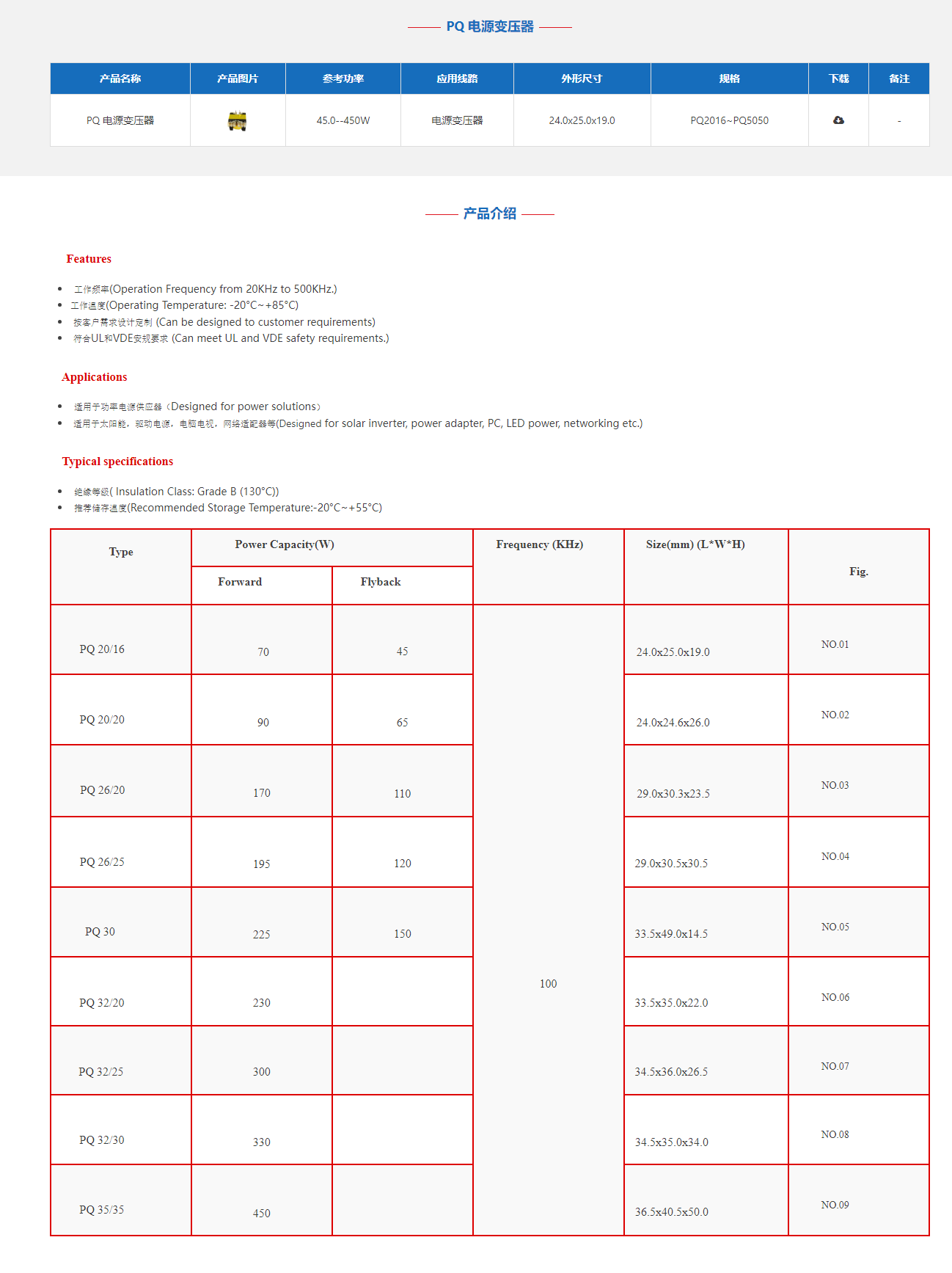Click the red Applications heading

[95, 377]
